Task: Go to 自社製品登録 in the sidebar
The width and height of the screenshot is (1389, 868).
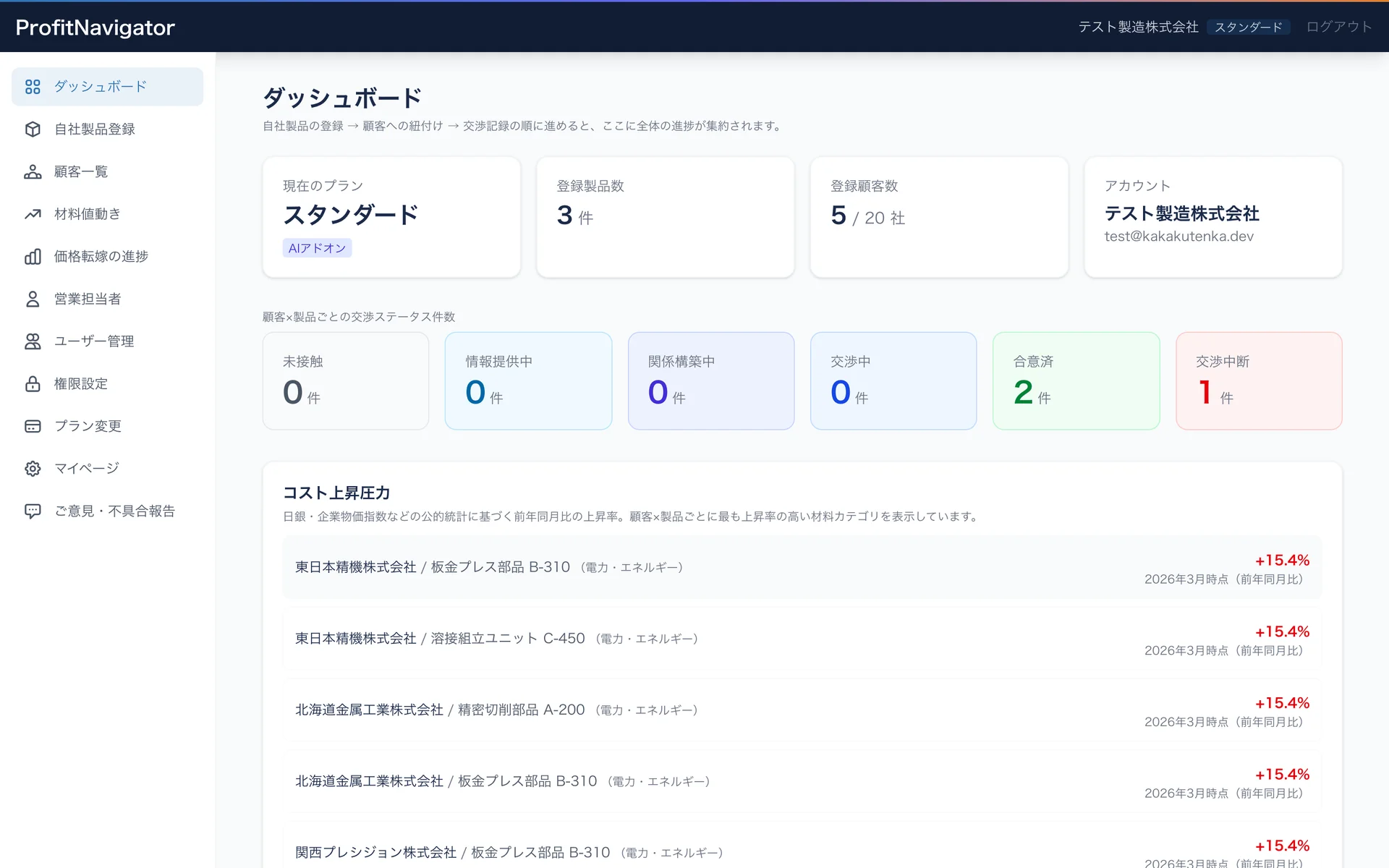Action: [107, 129]
